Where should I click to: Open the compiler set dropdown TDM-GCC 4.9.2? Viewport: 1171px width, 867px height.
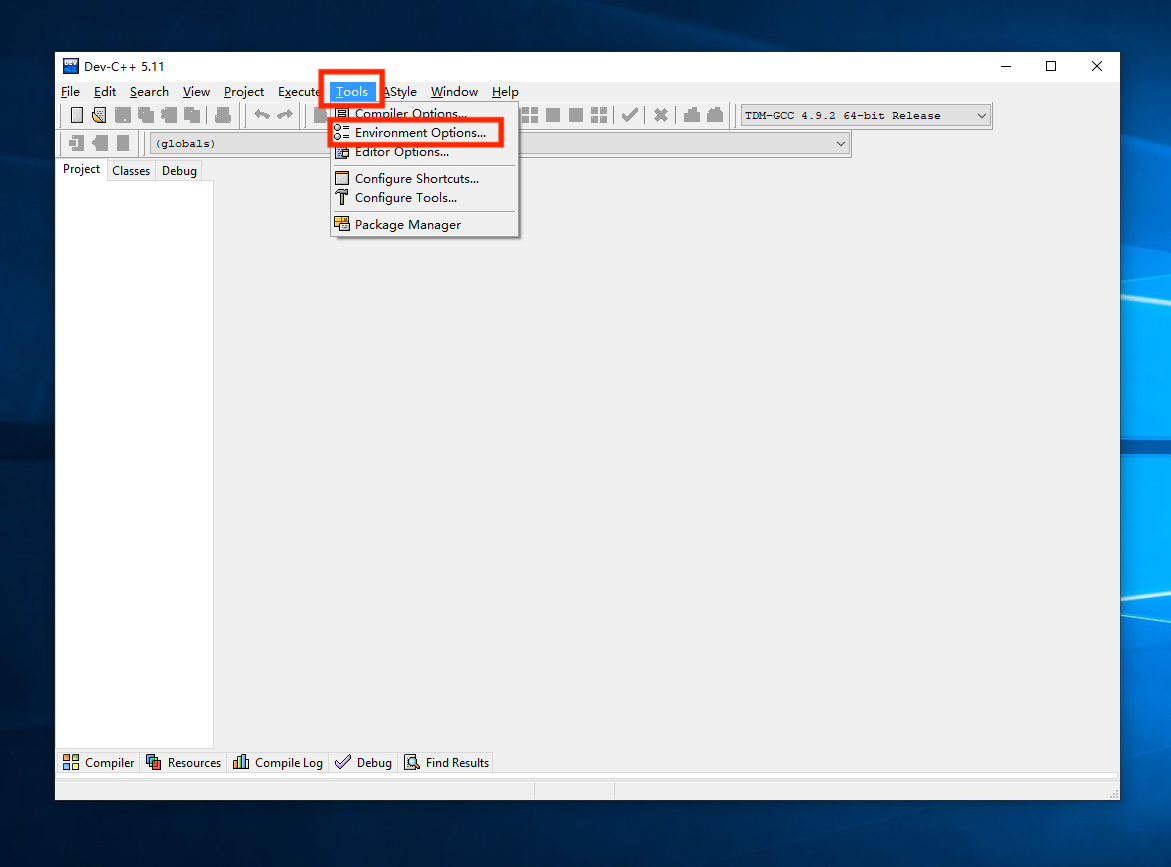[866, 116]
